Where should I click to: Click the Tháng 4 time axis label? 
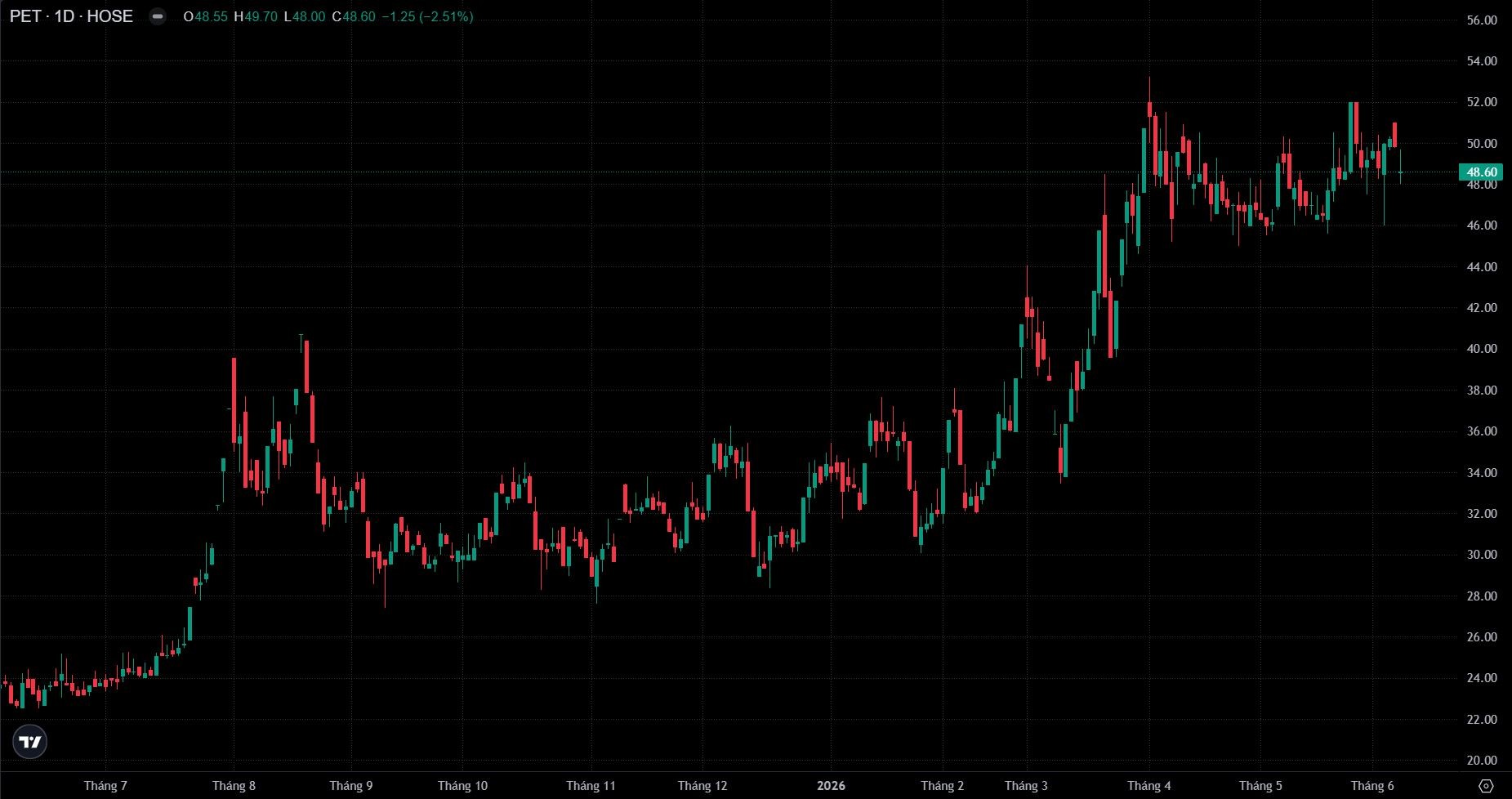tap(1149, 786)
